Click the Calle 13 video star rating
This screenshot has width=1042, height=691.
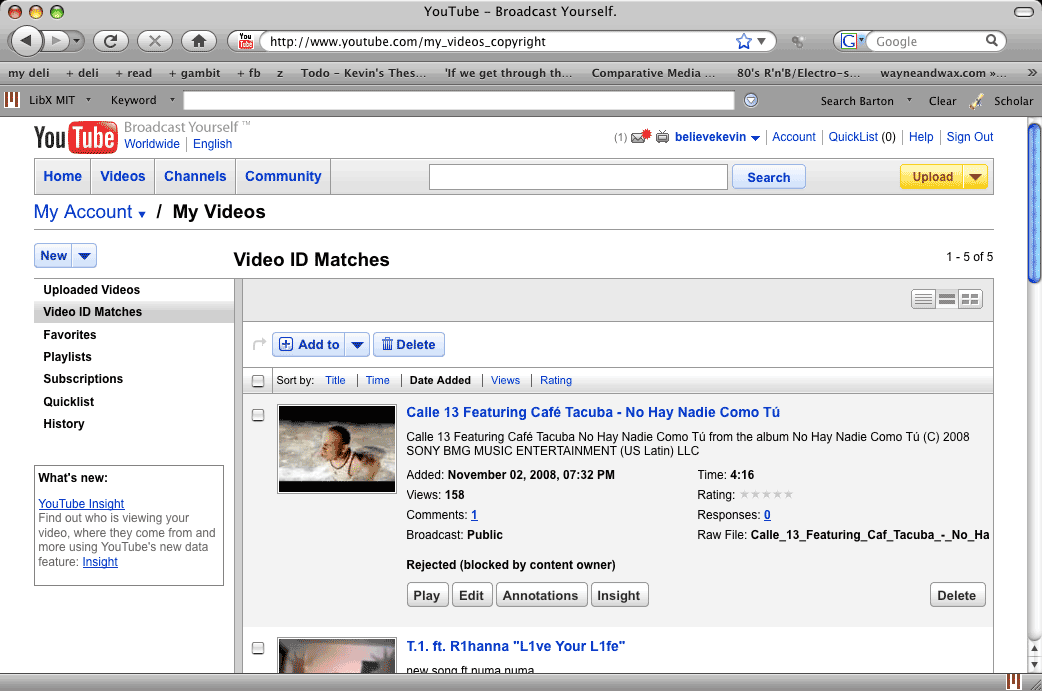[x=766, y=494]
